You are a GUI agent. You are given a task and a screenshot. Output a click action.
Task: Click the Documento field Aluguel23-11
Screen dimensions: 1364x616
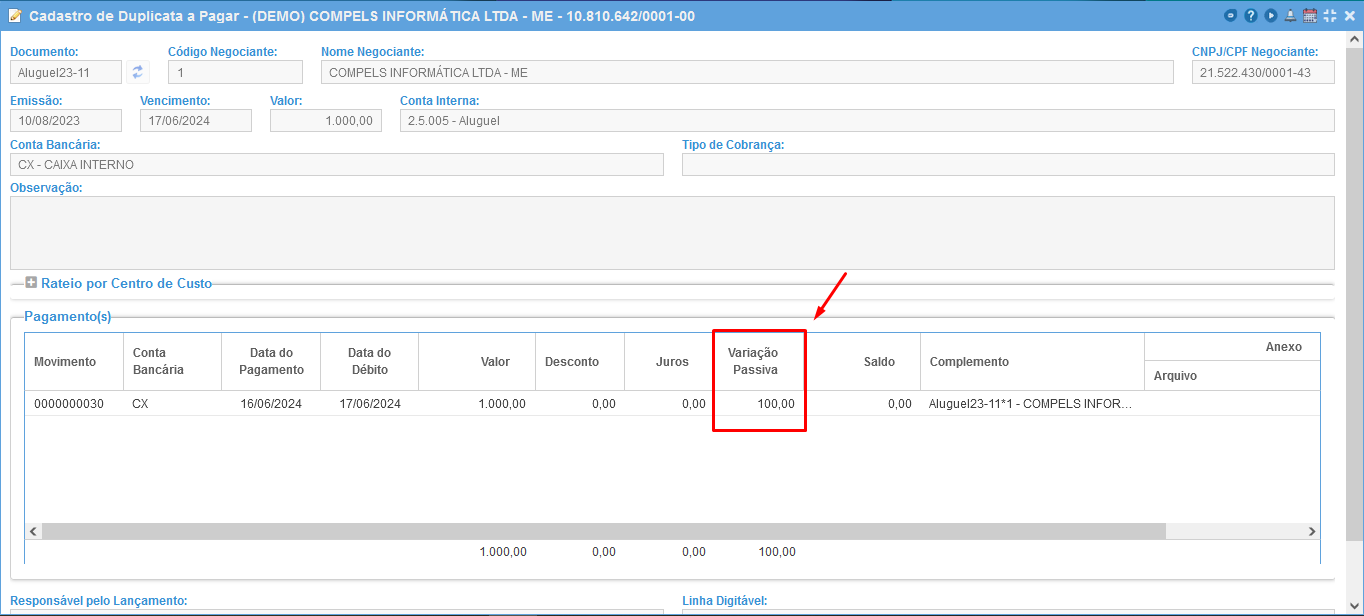pos(66,72)
